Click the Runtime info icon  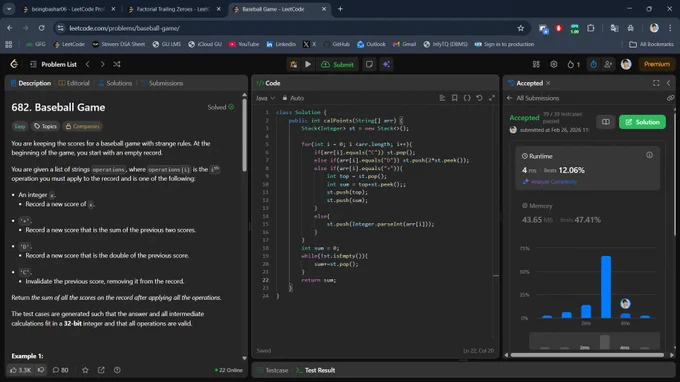coord(649,155)
